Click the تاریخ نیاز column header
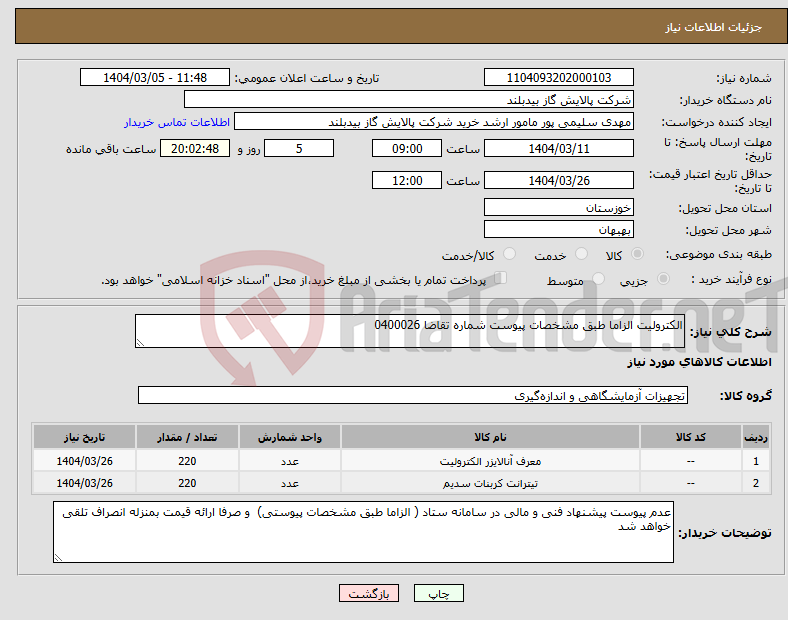Image resolution: width=788 pixels, height=620 pixels. coord(84,437)
